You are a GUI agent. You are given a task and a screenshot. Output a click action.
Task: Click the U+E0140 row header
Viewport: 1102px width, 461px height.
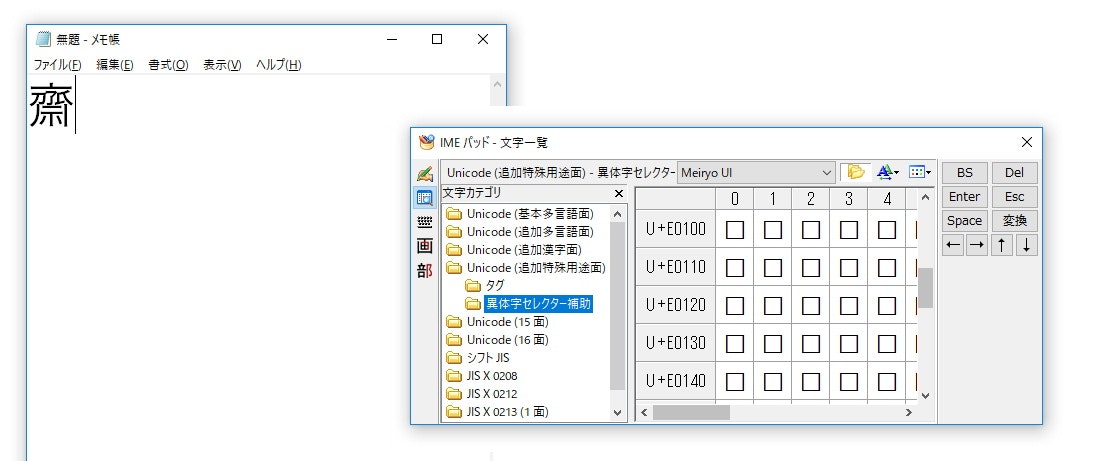point(675,381)
